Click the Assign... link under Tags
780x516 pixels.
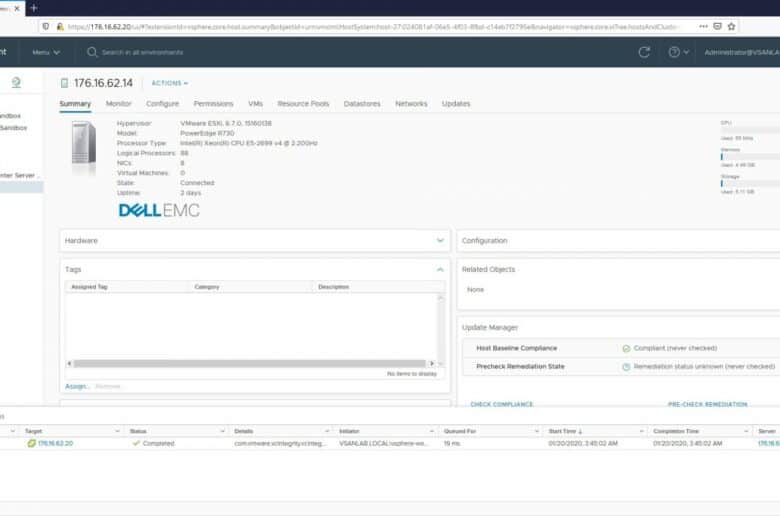pyautogui.click(x=77, y=386)
